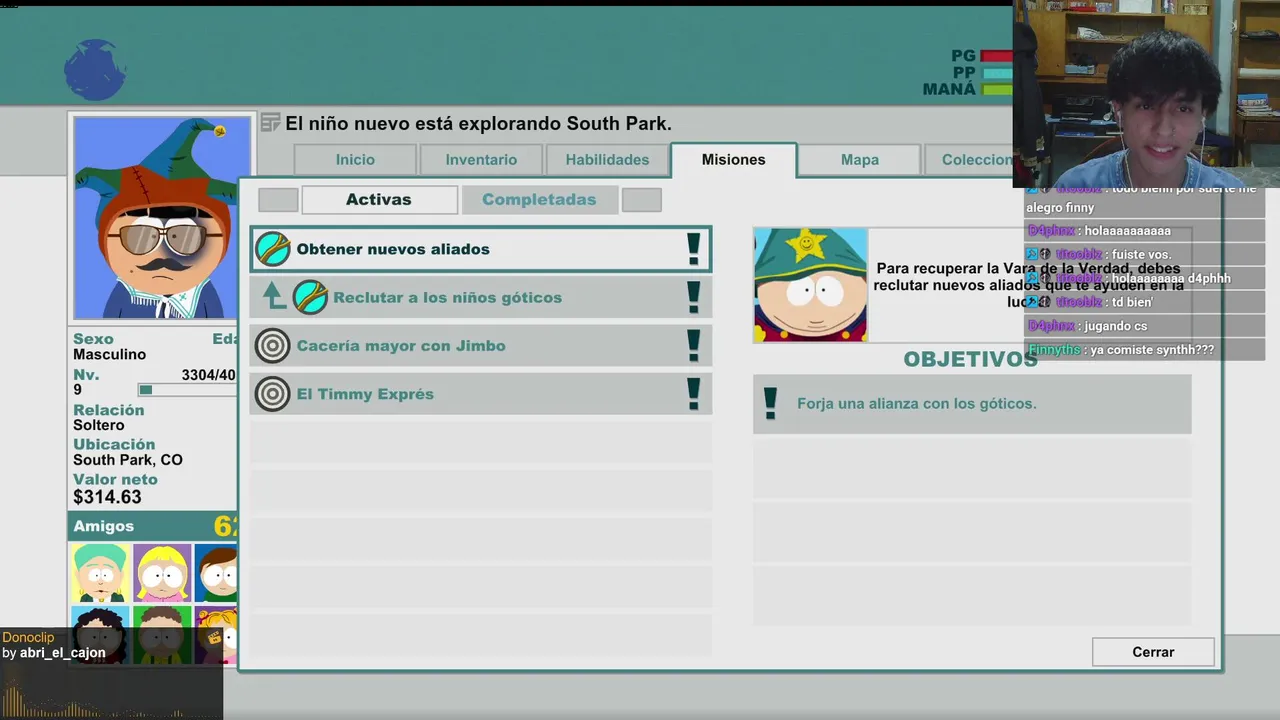Click the target icon beside El Timmy Exprés
This screenshot has height=720, width=1280.
coord(273,394)
